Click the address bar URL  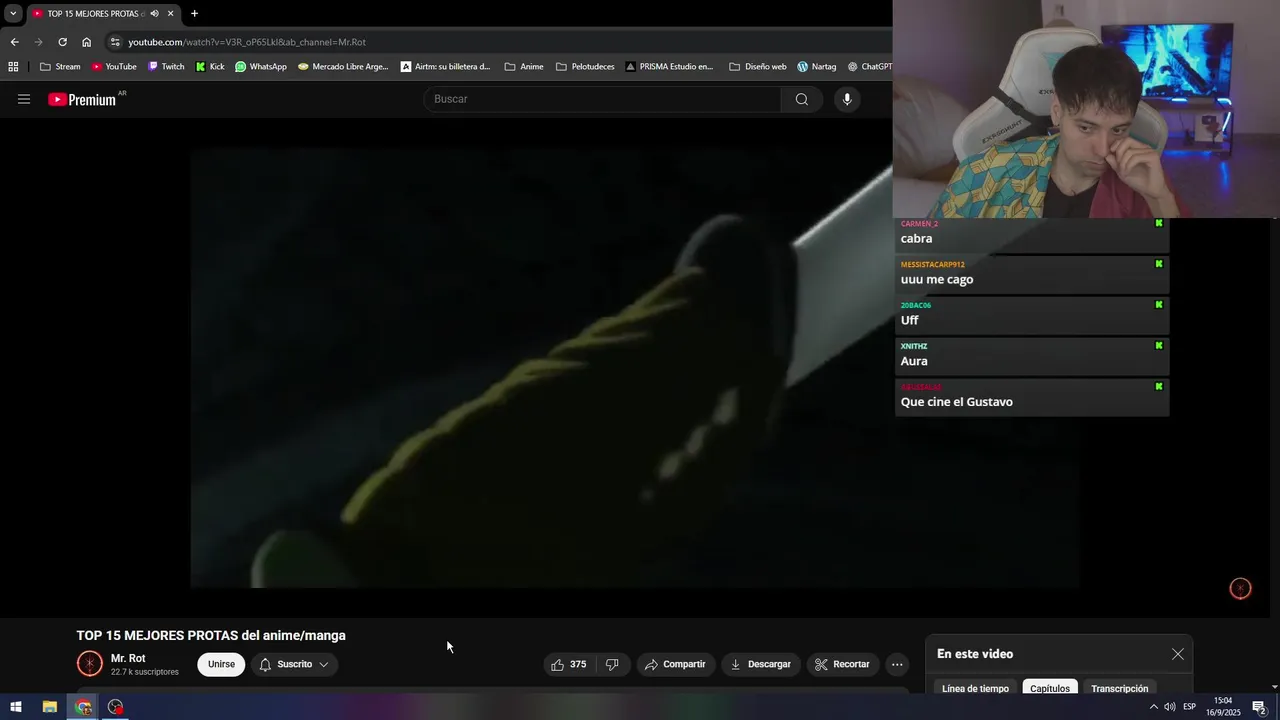247,42
